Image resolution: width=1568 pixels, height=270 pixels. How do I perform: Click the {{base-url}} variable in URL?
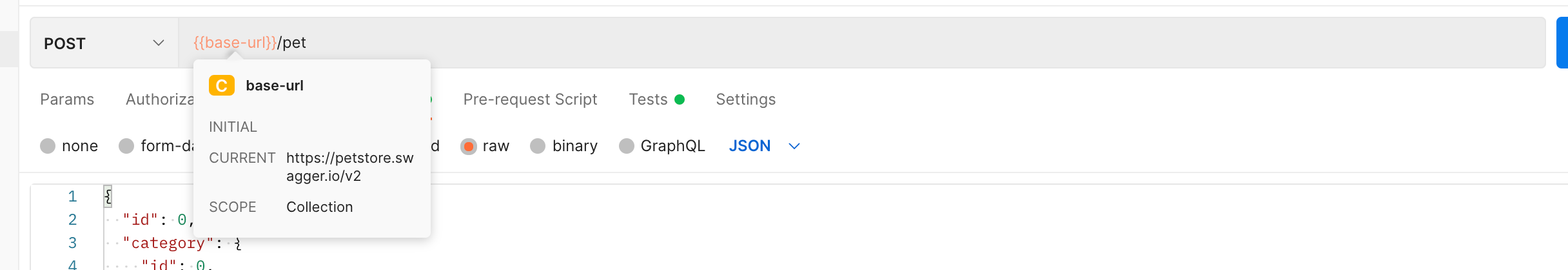click(x=235, y=43)
